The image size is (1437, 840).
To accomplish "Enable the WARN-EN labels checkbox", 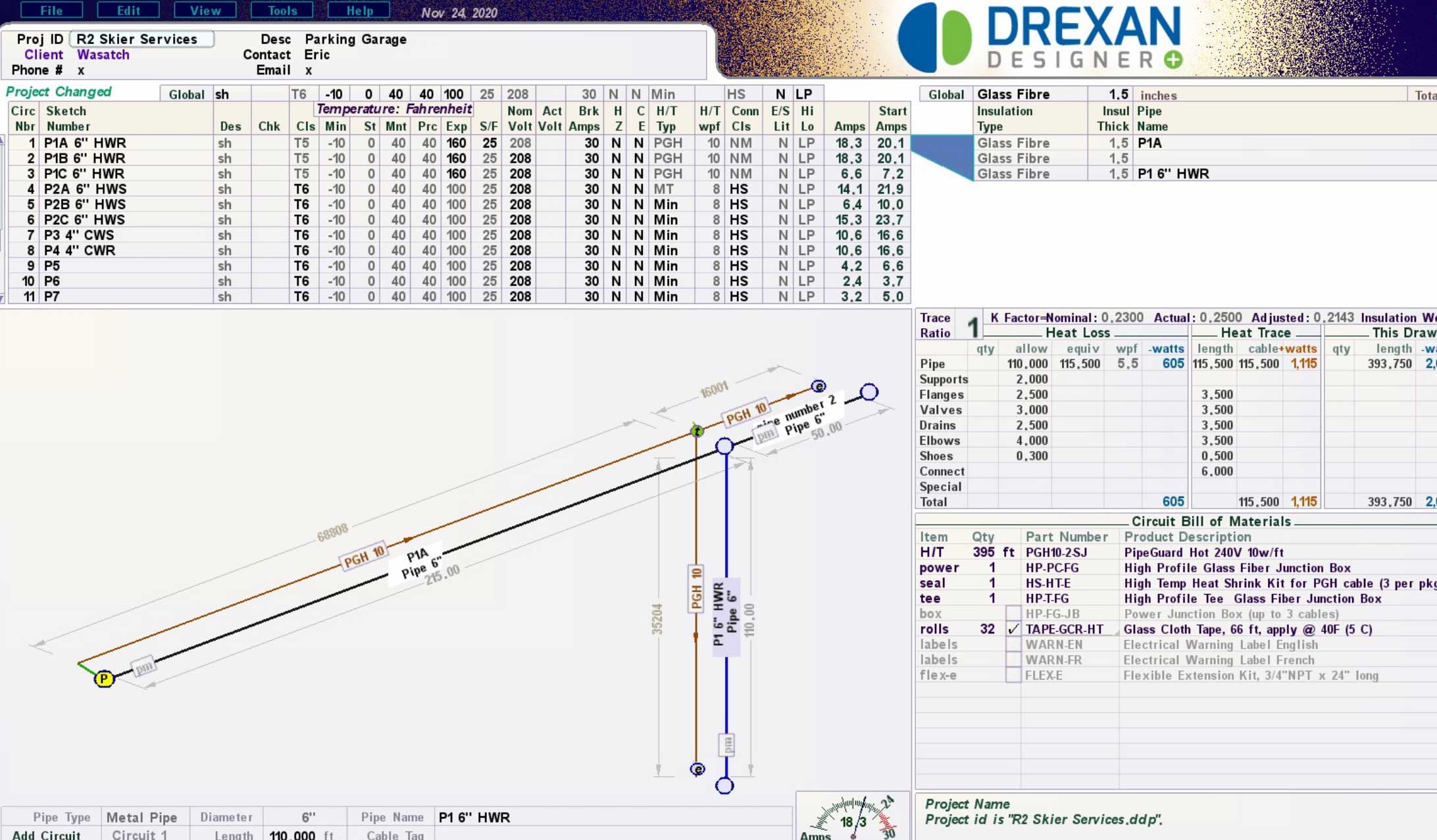I will click(x=1013, y=645).
